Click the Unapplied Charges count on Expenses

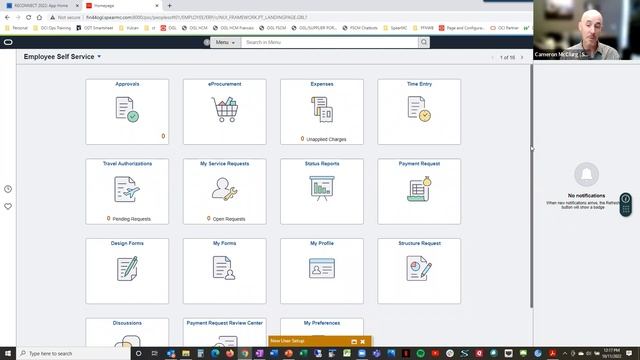(302, 139)
